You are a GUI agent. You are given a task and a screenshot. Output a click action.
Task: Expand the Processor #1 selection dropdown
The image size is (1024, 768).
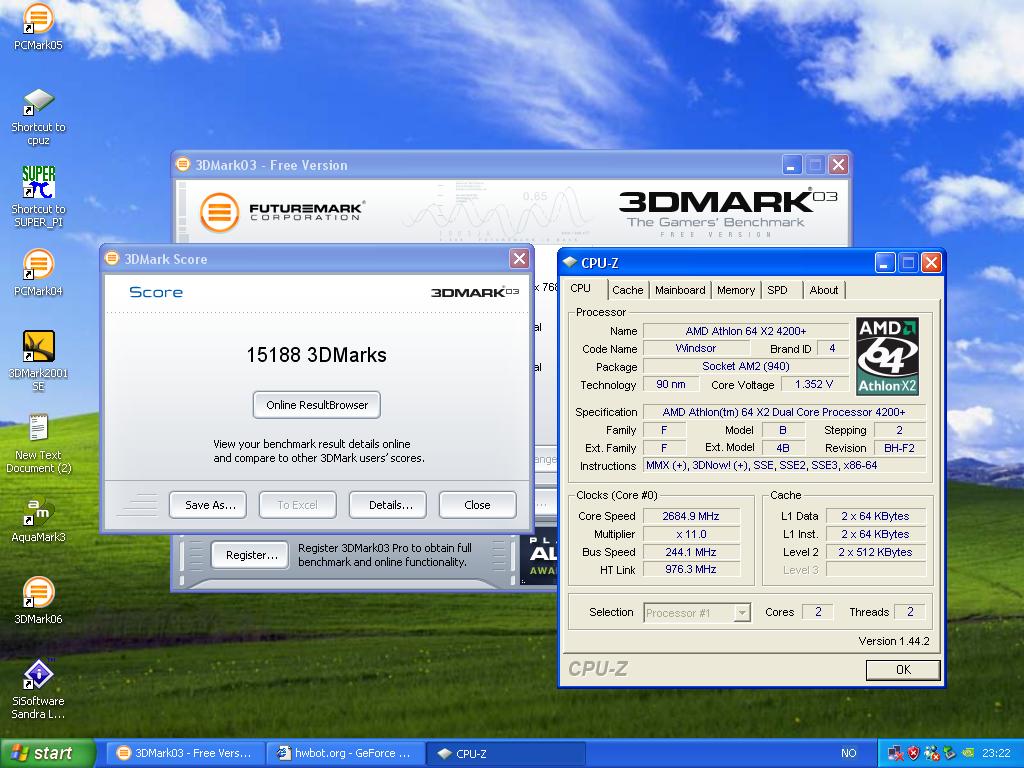pos(742,613)
